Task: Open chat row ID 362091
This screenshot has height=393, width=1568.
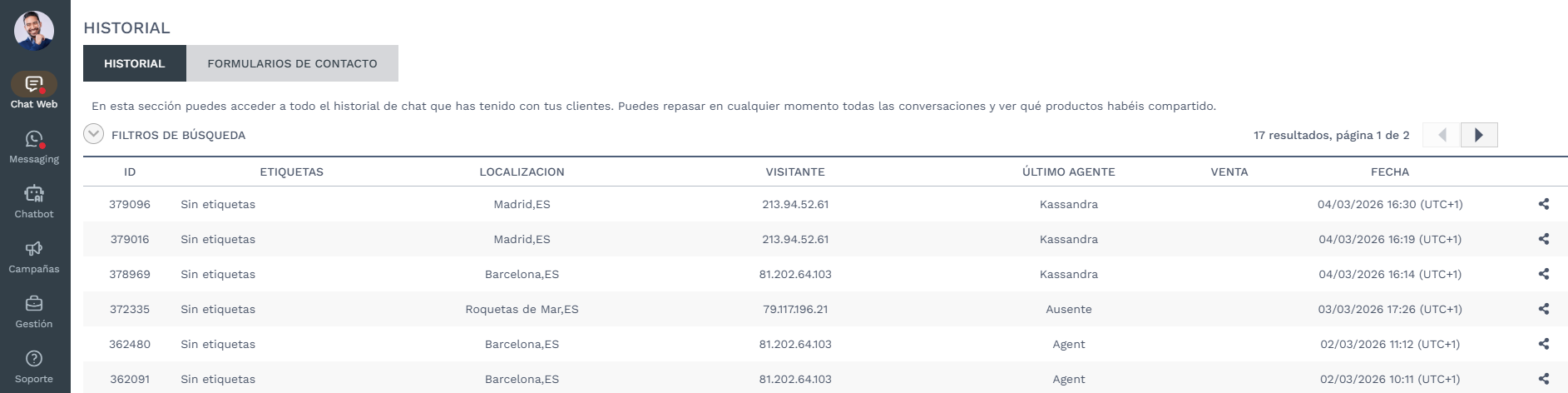Action: (130, 379)
